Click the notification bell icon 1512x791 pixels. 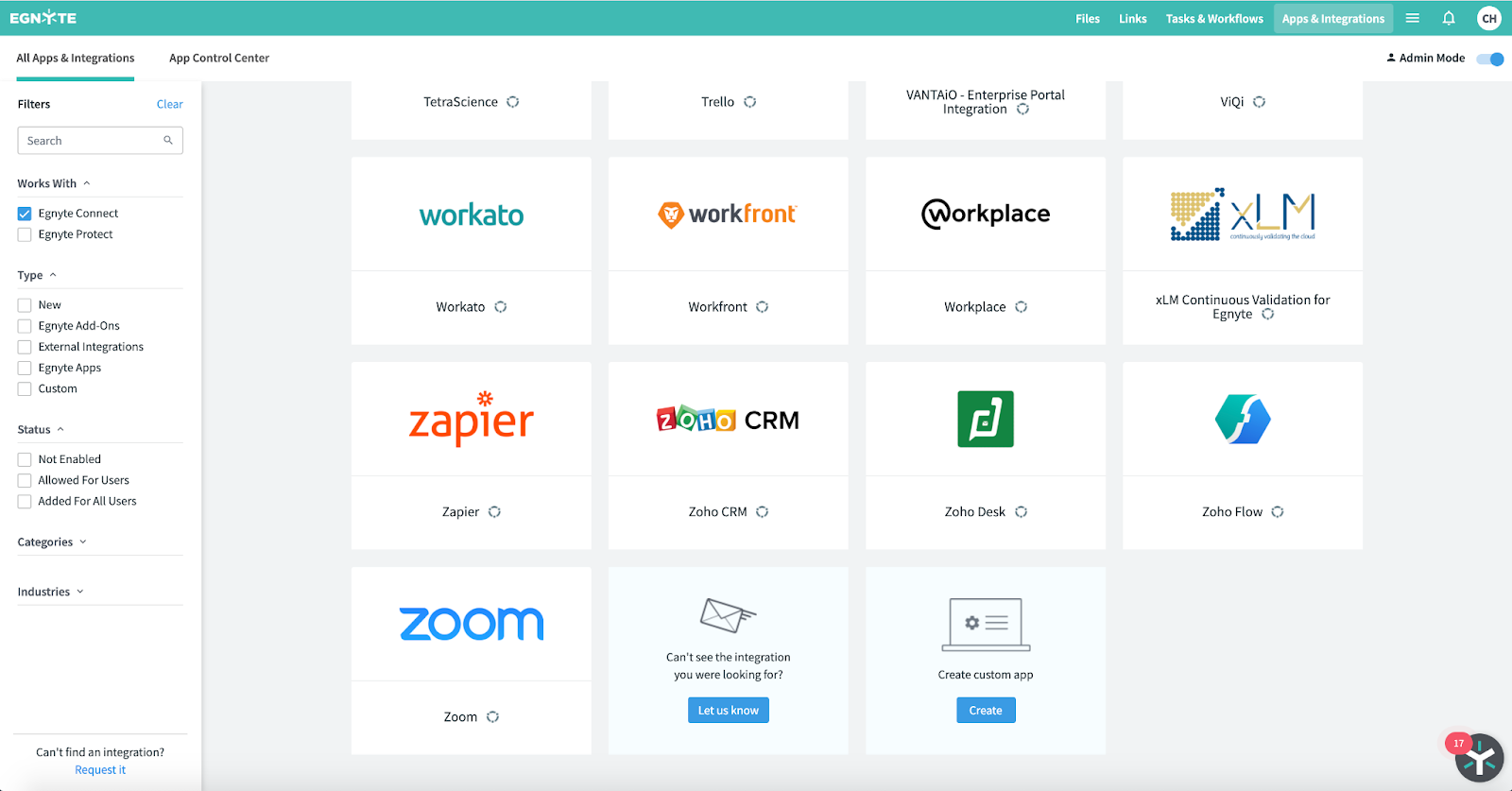[1448, 18]
